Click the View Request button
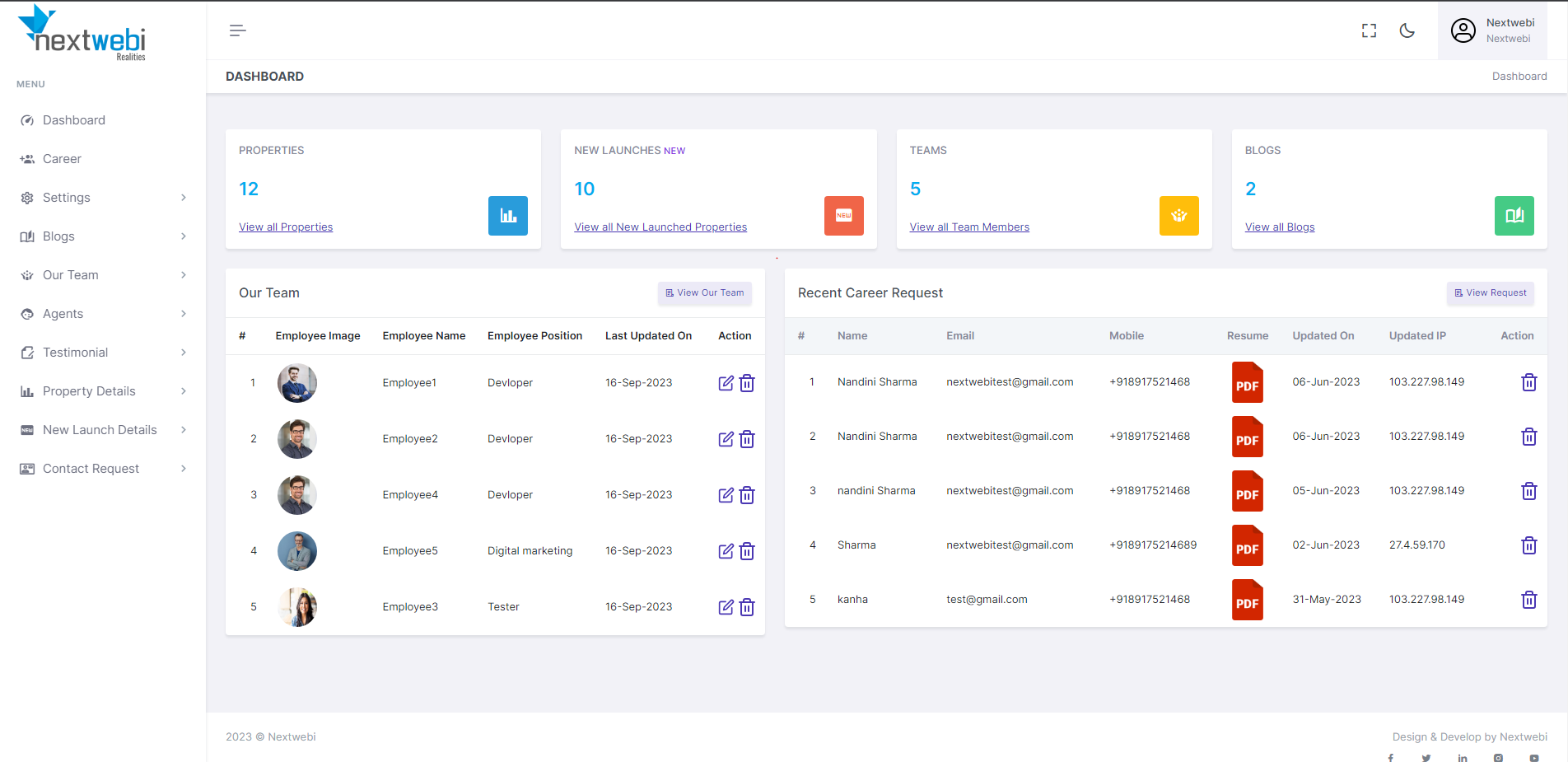The image size is (1568, 762). pos(1491,293)
